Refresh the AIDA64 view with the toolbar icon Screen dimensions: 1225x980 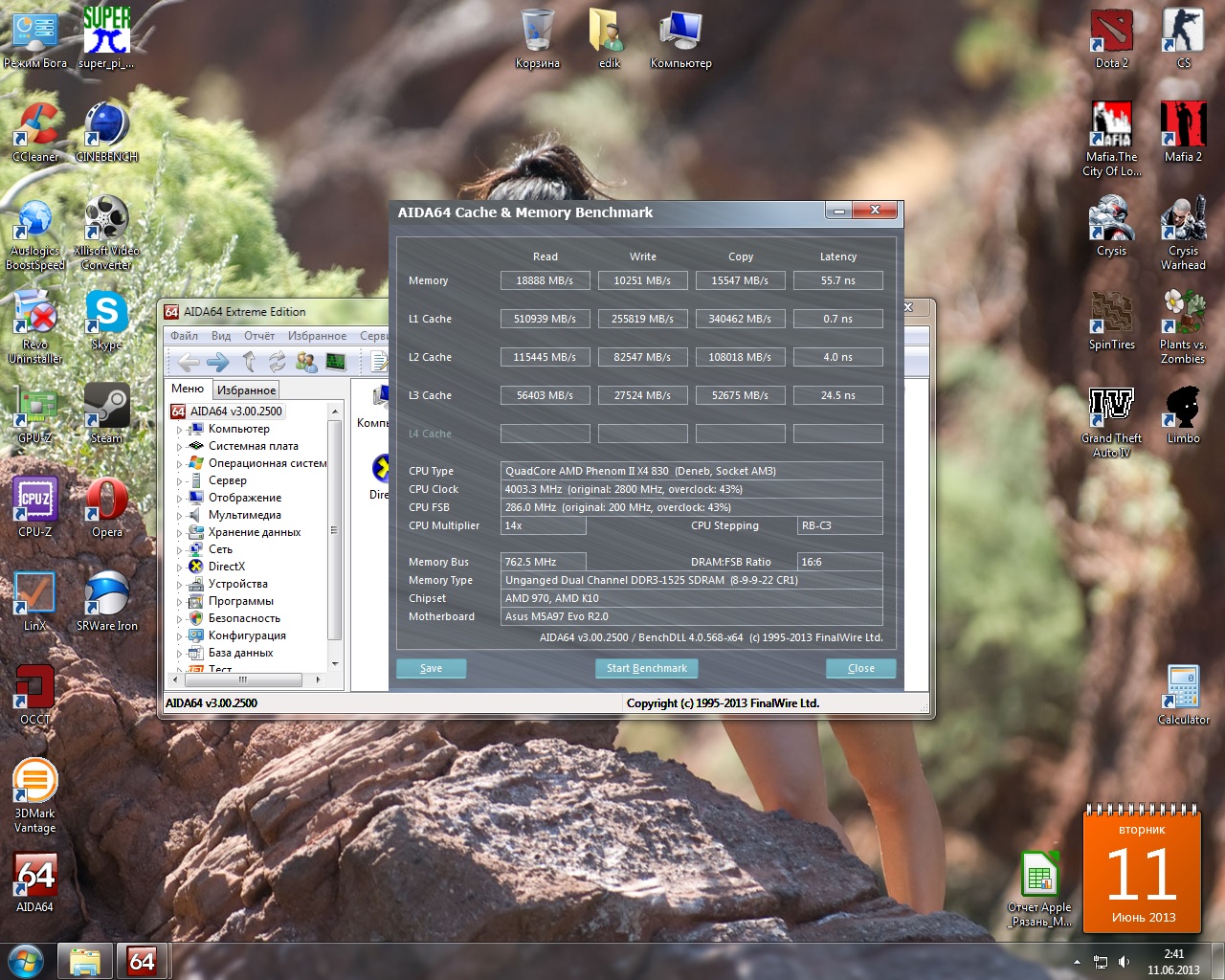[x=277, y=362]
